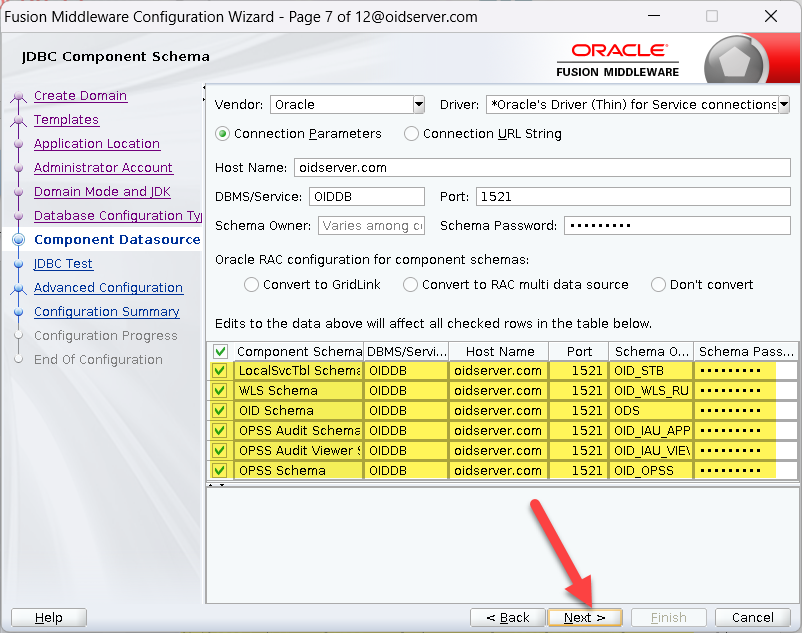Image resolution: width=802 pixels, height=633 pixels.
Task: Click the Component Datasource step marker icon
Action: pyautogui.click(x=18, y=240)
